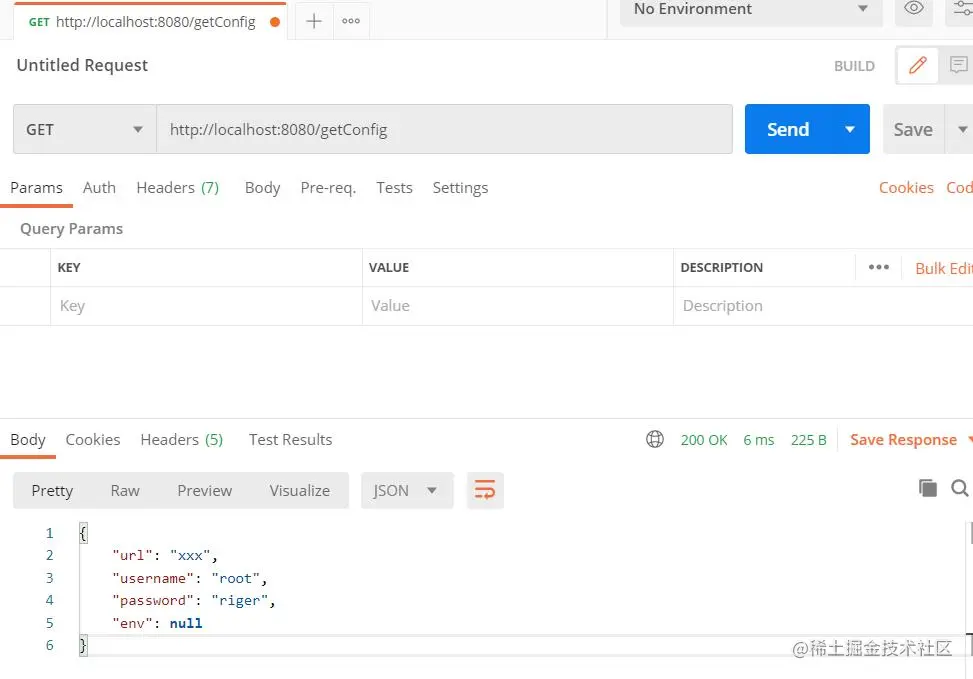This screenshot has width=973, height=679.
Task: Open the No Environment dropdown
Action: click(751, 9)
